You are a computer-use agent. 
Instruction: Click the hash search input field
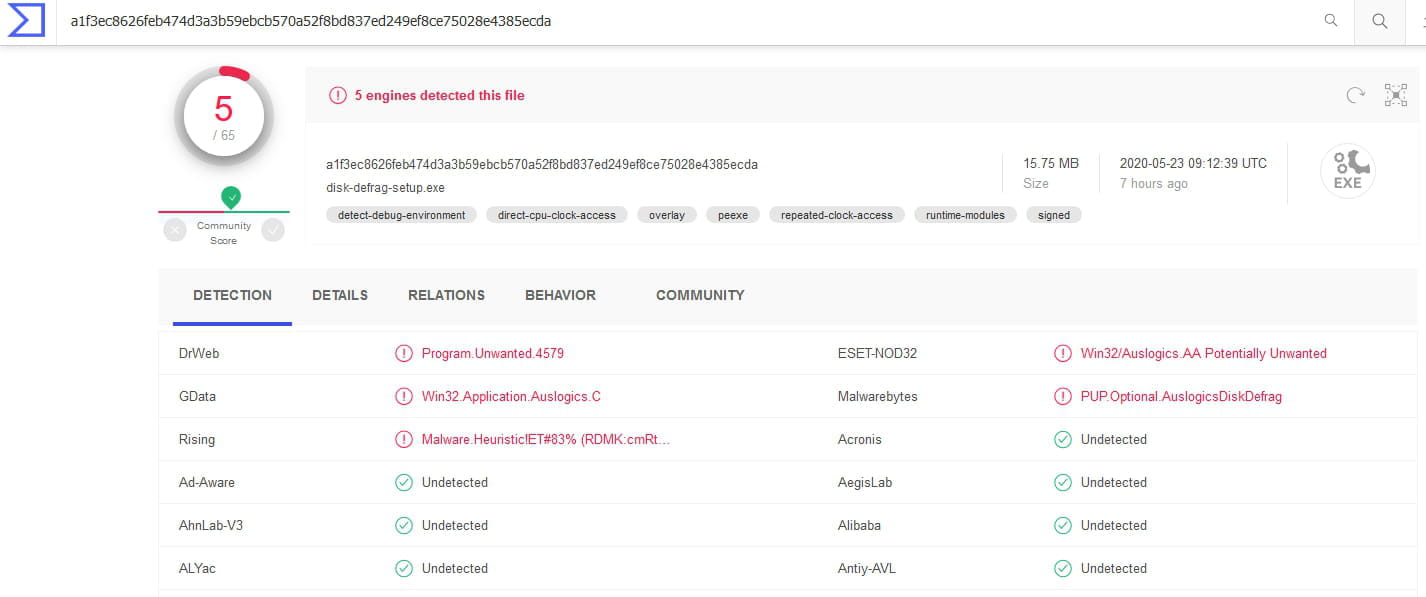(x=690, y=21)
